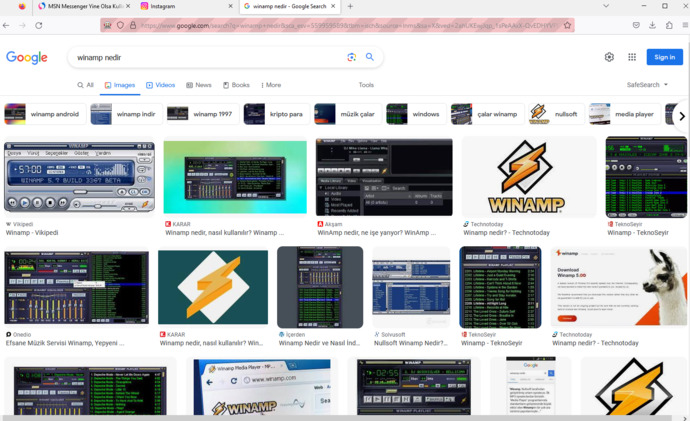Screen dimensions: 690x421
Task: Click the Winamp - Vikipedi link text
Action: 32,233
